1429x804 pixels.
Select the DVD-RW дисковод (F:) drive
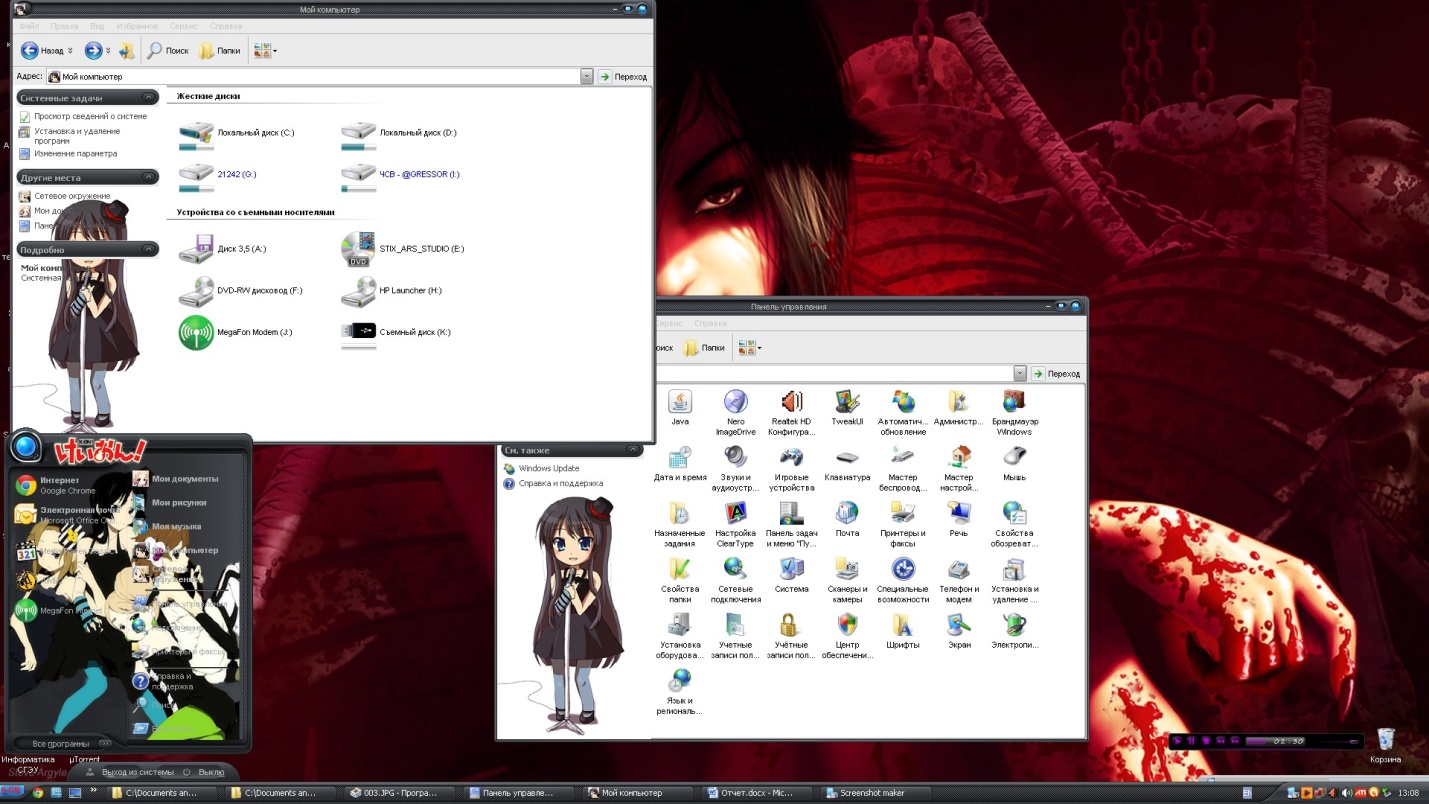(x=240, y=290)
